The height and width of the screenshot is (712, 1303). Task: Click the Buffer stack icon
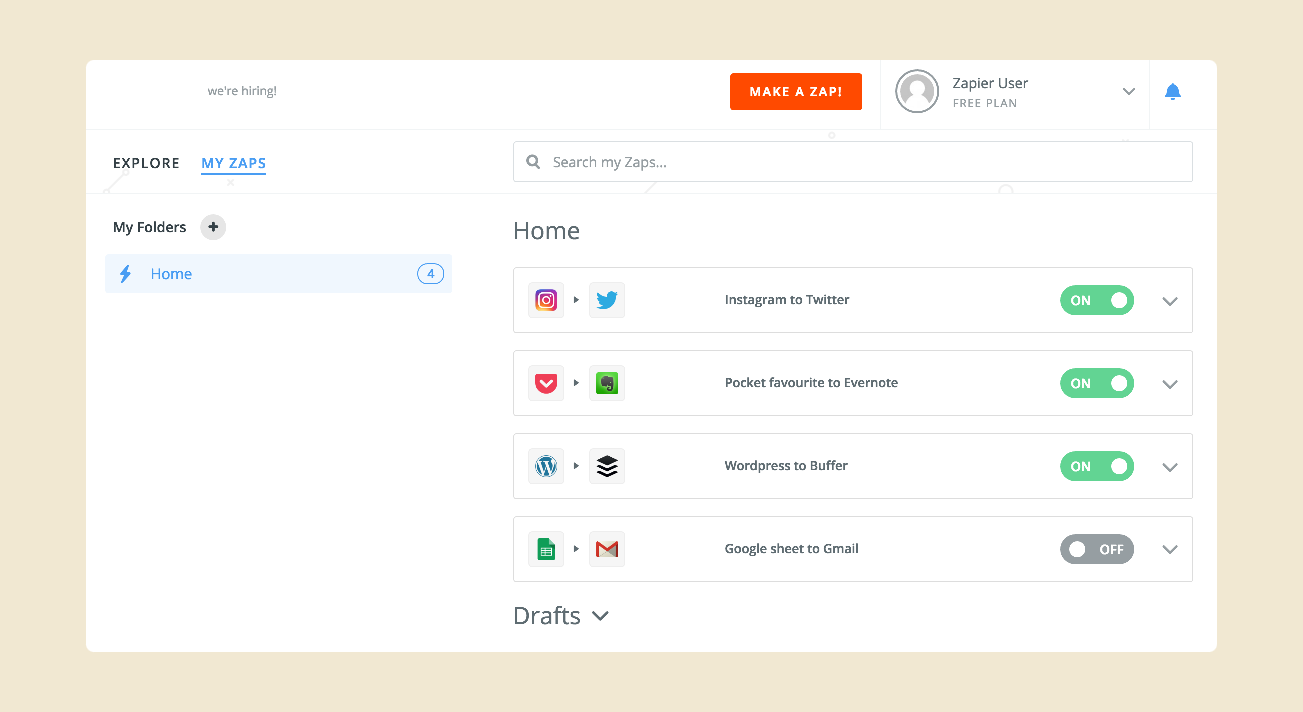click(x=607, y=466)
